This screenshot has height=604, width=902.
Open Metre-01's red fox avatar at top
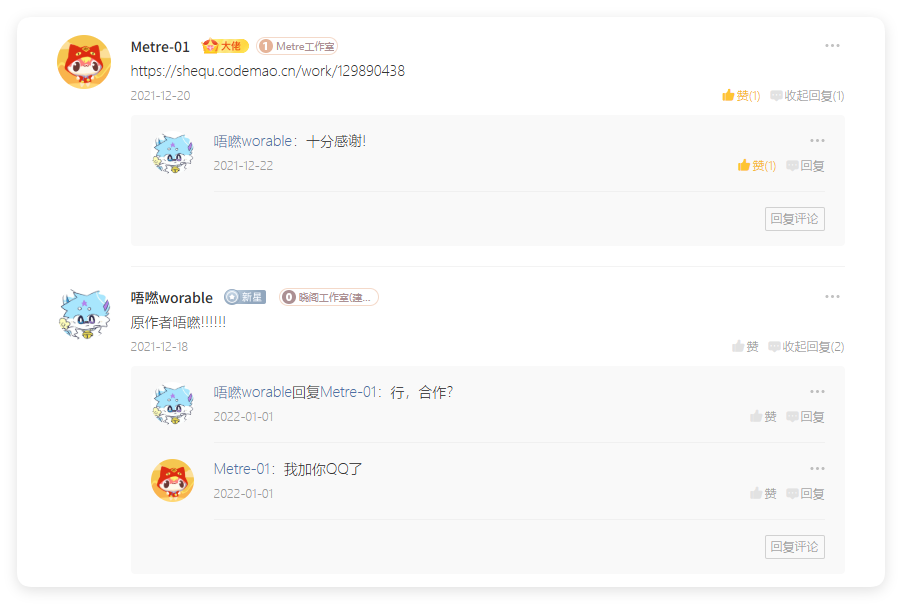(x=84, y=62)
